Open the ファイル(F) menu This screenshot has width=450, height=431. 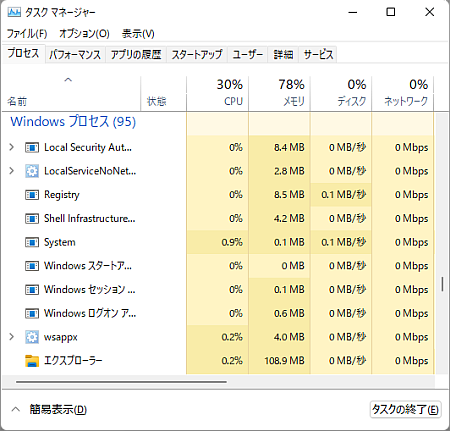[27, 33]
